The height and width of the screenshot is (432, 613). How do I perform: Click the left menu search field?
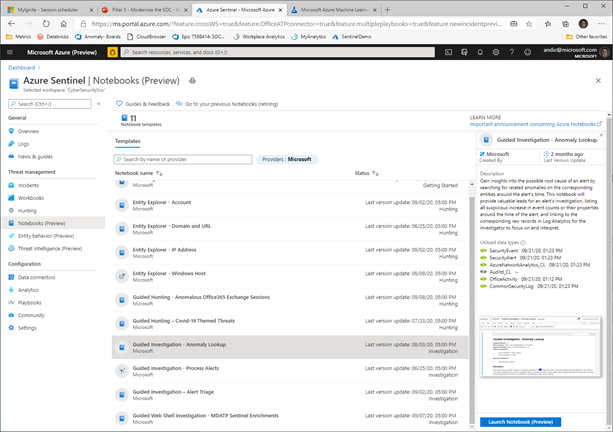pos(50,104)
